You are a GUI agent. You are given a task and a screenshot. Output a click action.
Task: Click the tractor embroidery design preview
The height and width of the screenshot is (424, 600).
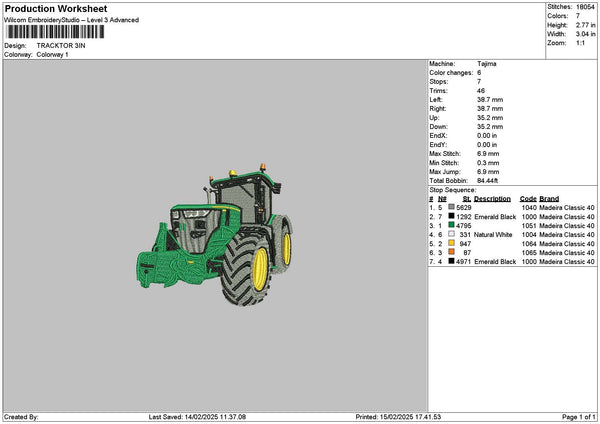pyautogui.click(x=215, y=235)
